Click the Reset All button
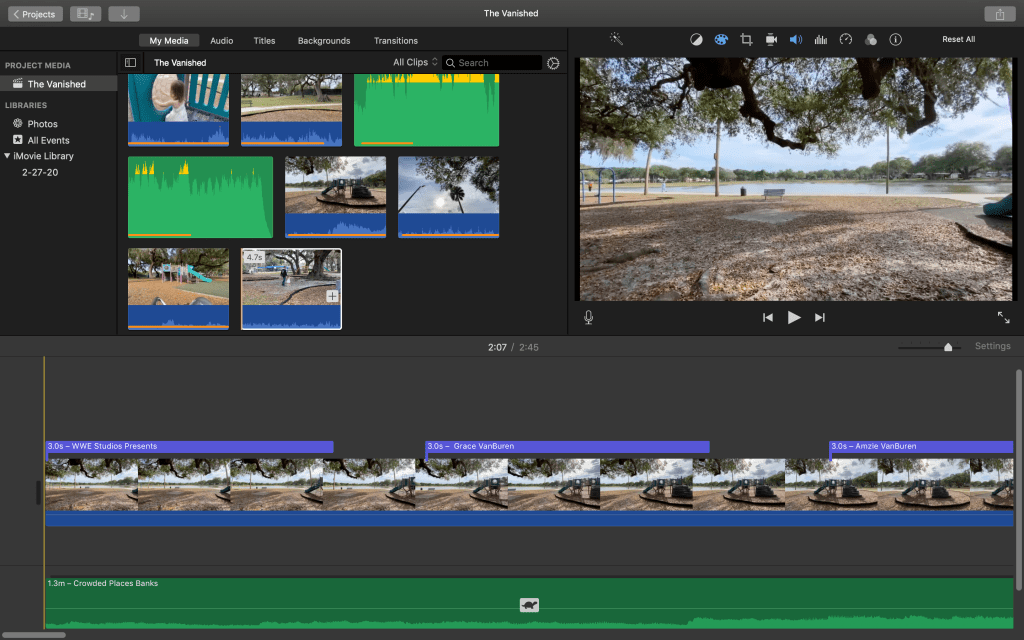 coord(958,40)
